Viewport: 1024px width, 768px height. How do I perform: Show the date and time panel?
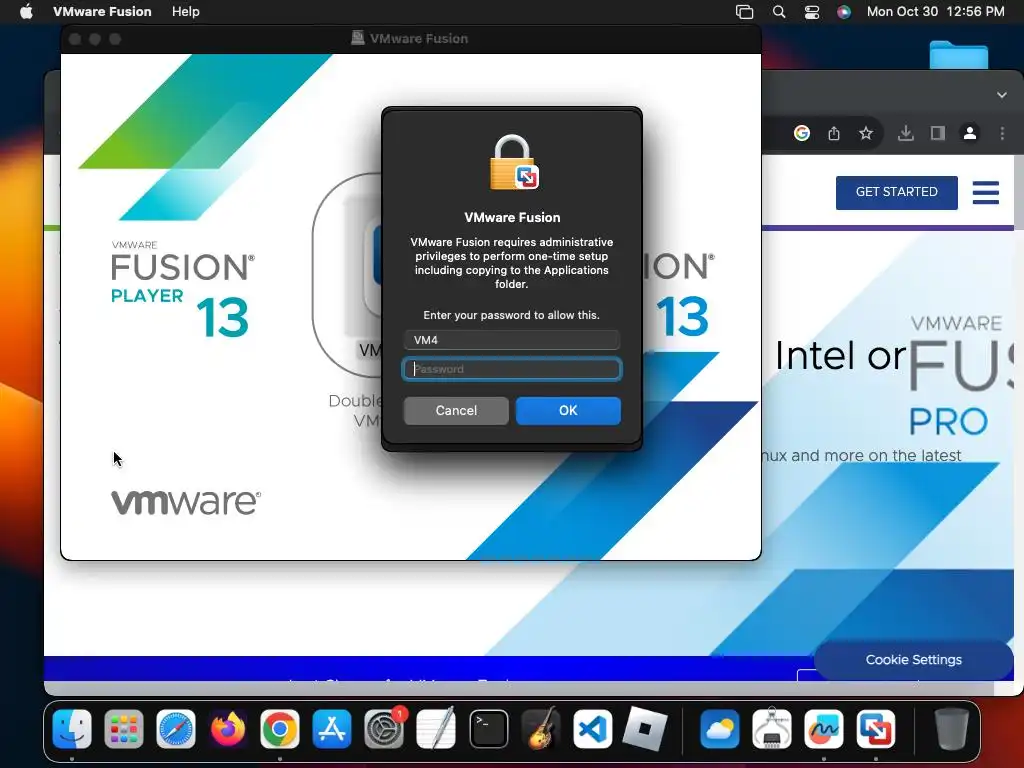click(x=935, y=12)
